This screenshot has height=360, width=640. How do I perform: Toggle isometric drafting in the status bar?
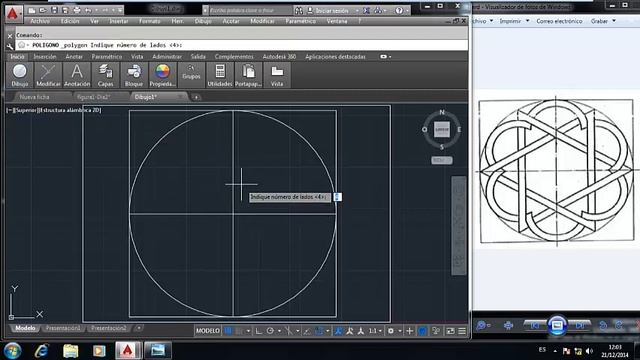tap(289, 331)
